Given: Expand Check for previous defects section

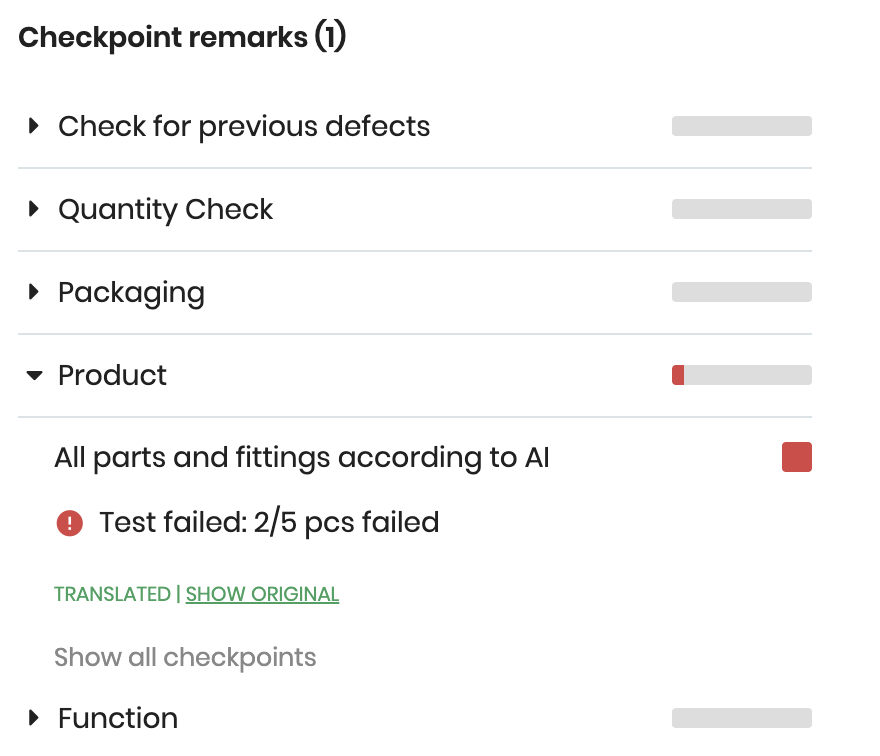Looking at the screenshot, I should [x=34, y=127].
